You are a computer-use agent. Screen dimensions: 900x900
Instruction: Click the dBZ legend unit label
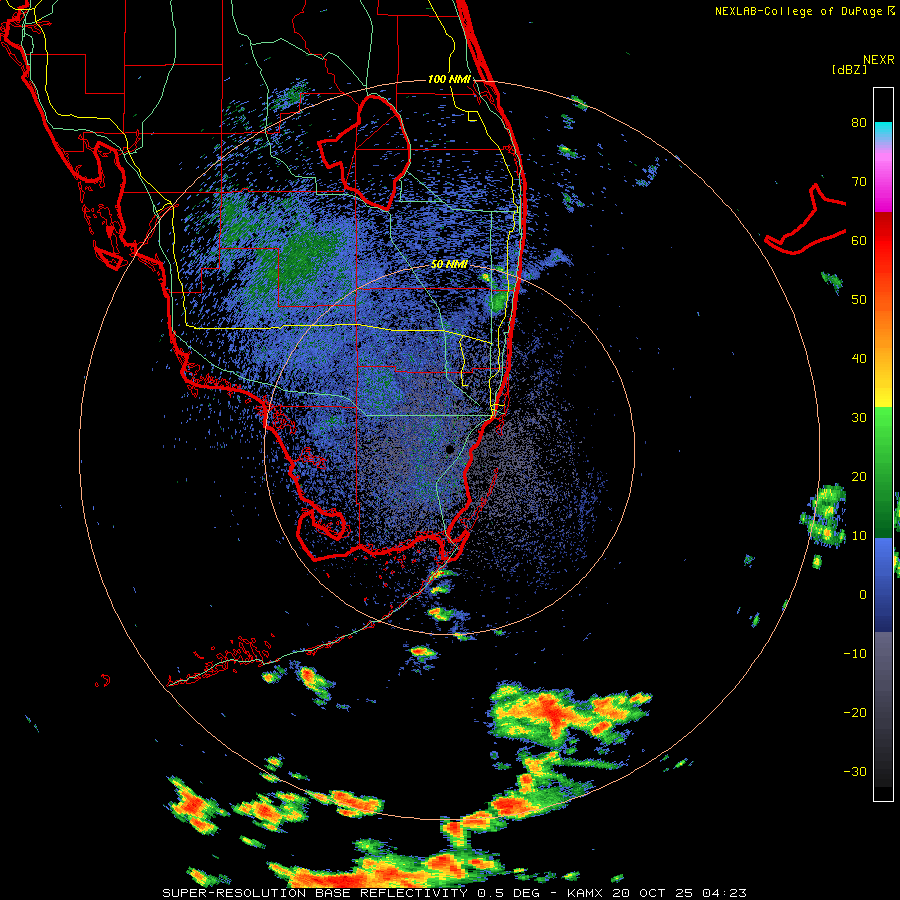849,69
